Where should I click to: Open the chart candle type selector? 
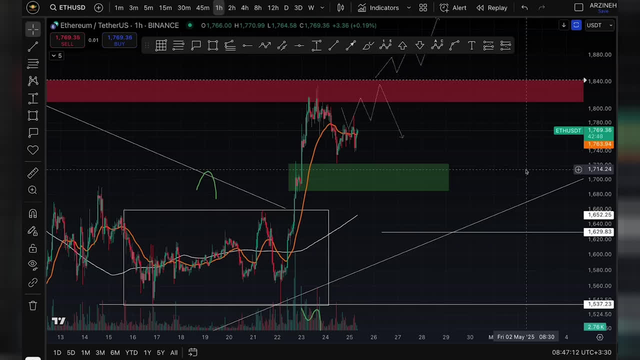[340, 8]
